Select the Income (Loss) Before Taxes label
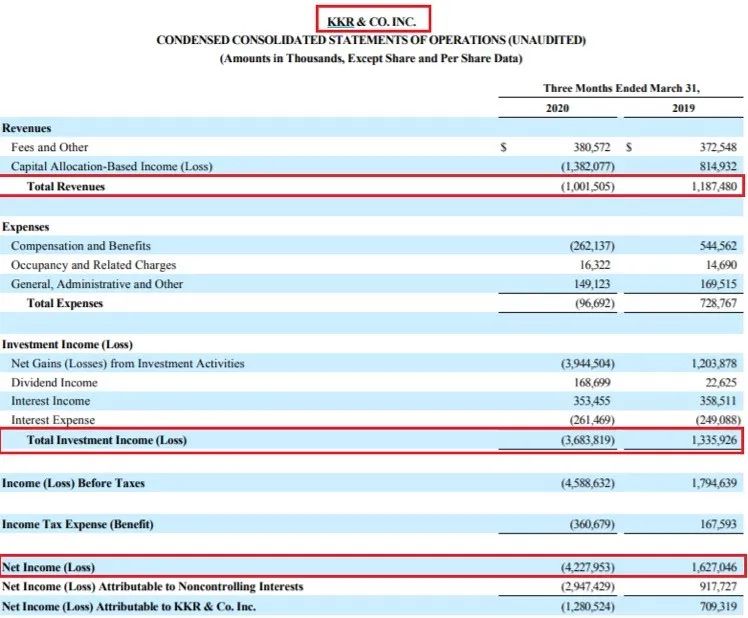748x618 pixels. coord(74,483)
